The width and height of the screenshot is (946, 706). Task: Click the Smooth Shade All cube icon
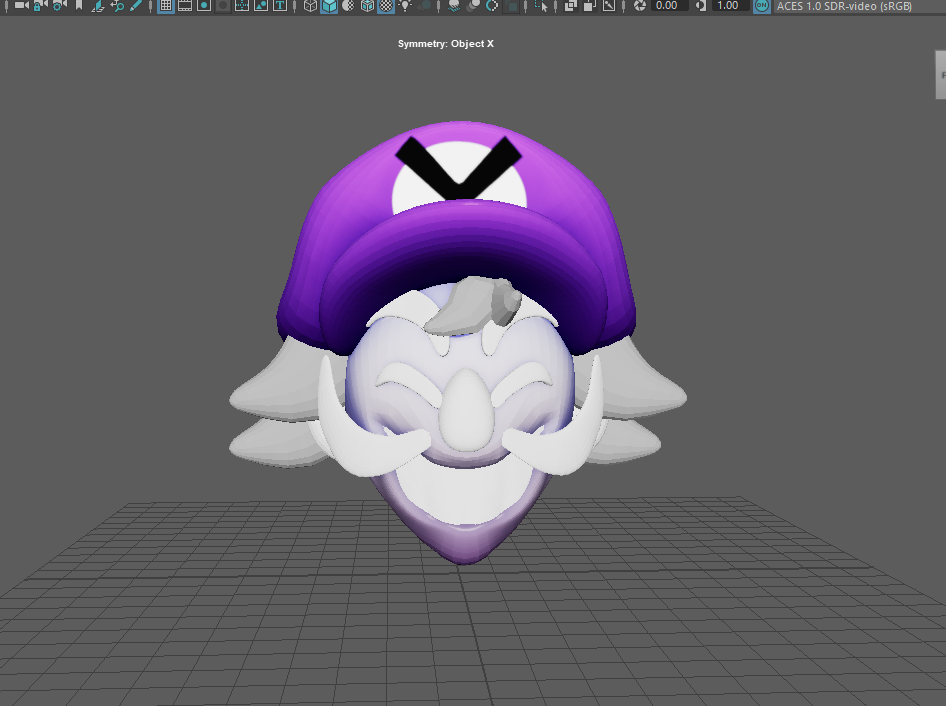[x=329, y=5]
